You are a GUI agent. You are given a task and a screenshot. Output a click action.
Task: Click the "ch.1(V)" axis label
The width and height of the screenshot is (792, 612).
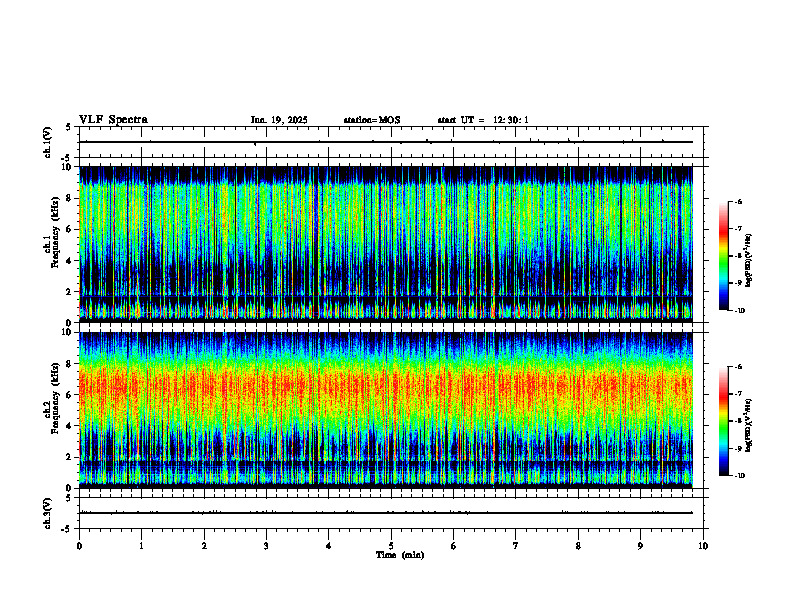(x=48, y=142)
